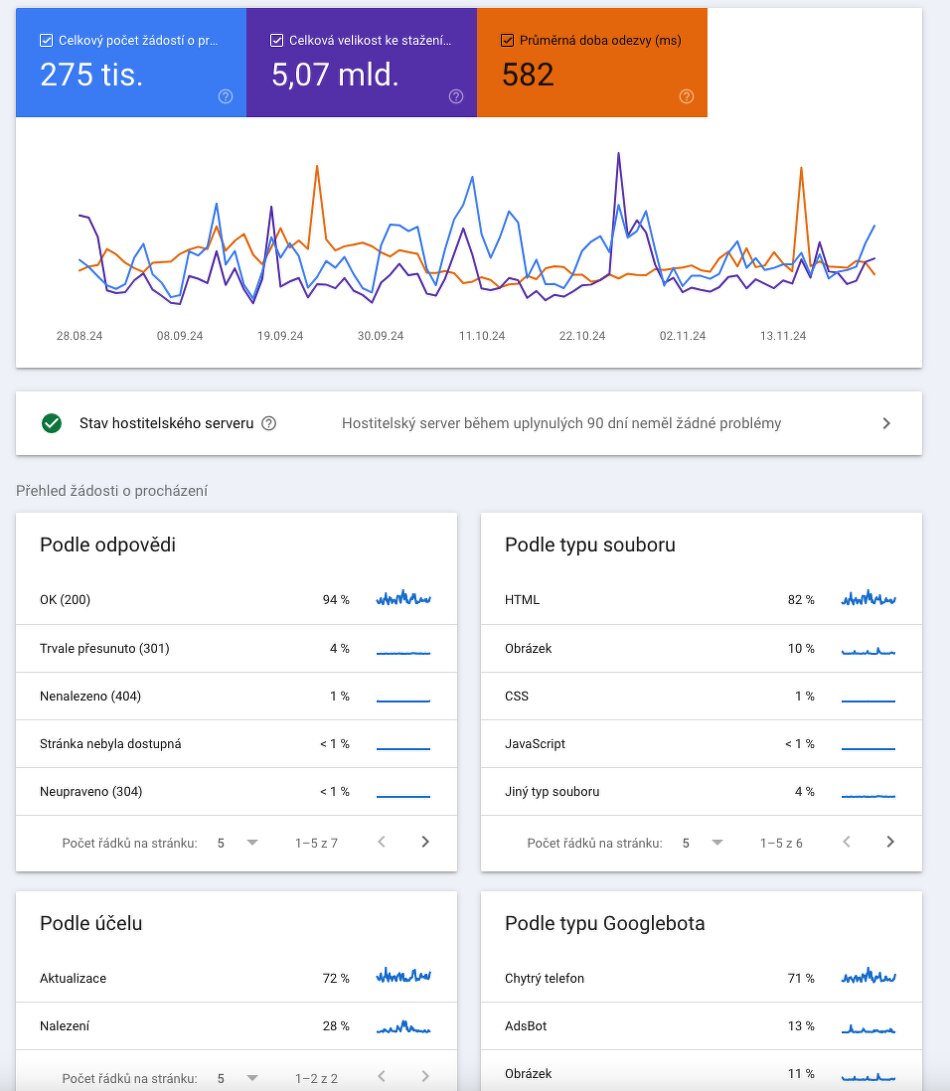Click the chart's tall purple spike near 22.10.24
The image size is (950, 1091).
619,156
